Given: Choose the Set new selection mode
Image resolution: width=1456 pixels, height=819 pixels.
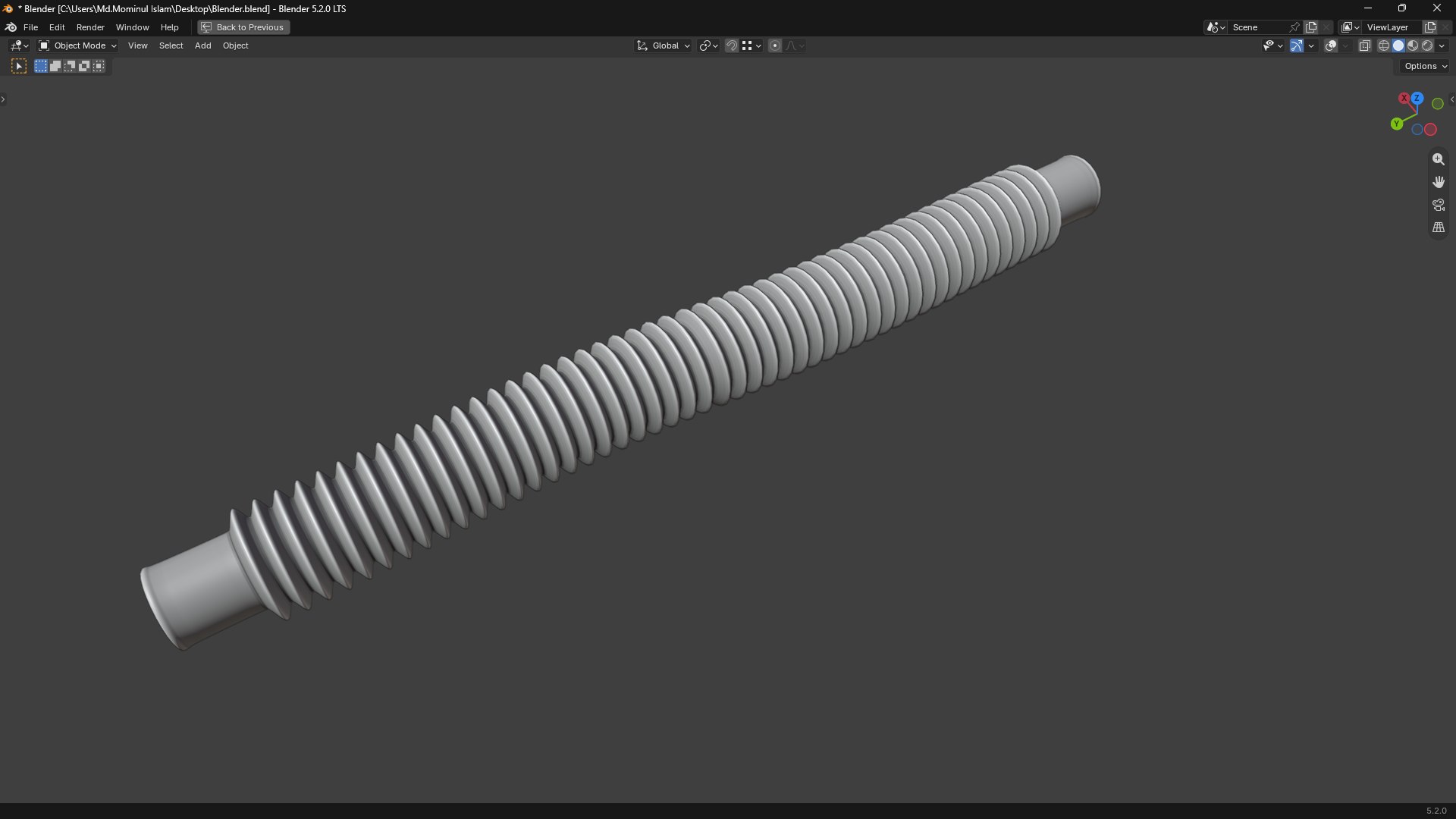Looking at the screenshot, I should 41,67.
